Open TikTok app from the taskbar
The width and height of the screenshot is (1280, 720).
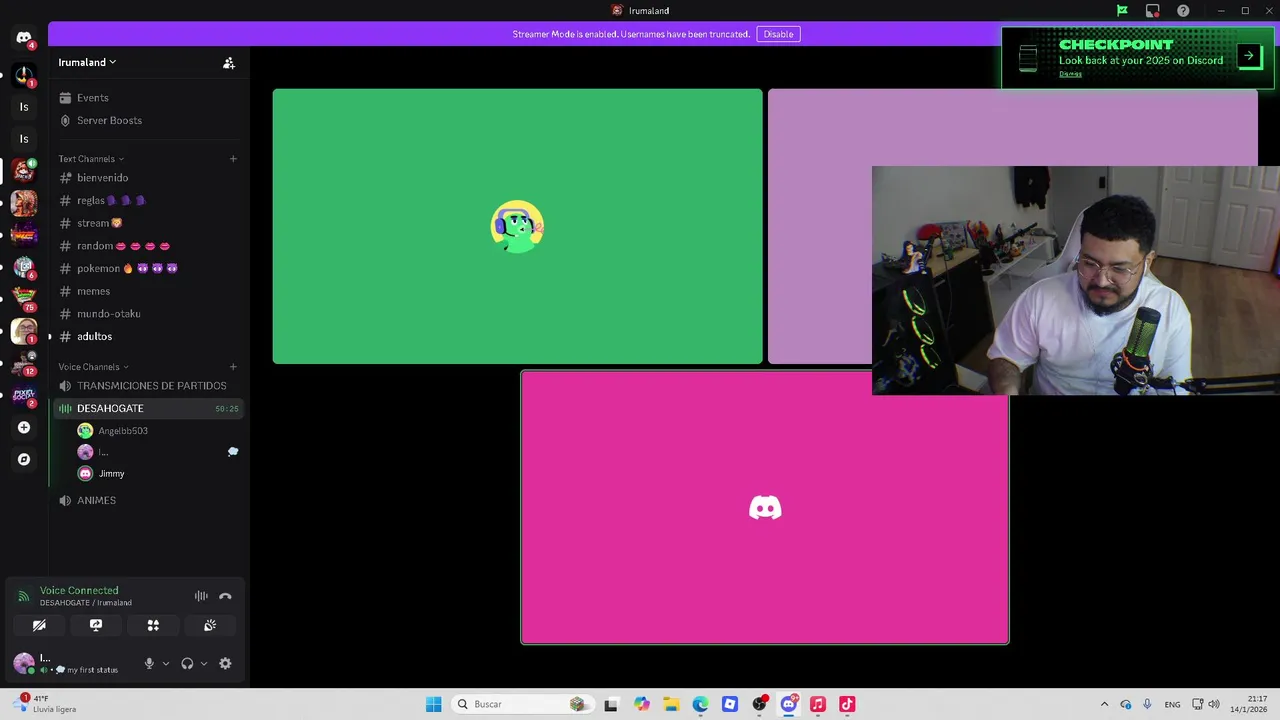847,704
